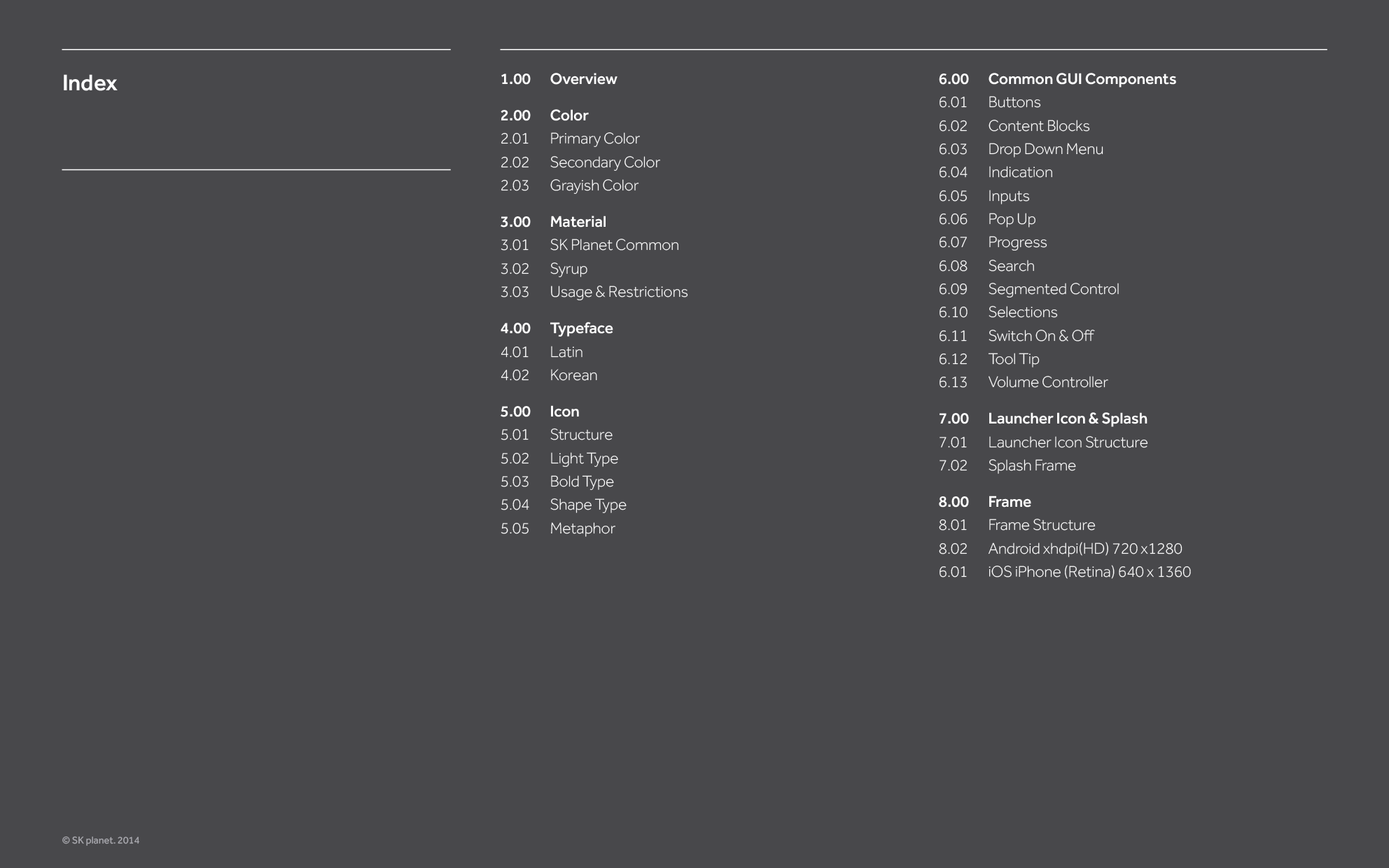
Task: Open the Inputs entry
Action: click(1008, 196)
